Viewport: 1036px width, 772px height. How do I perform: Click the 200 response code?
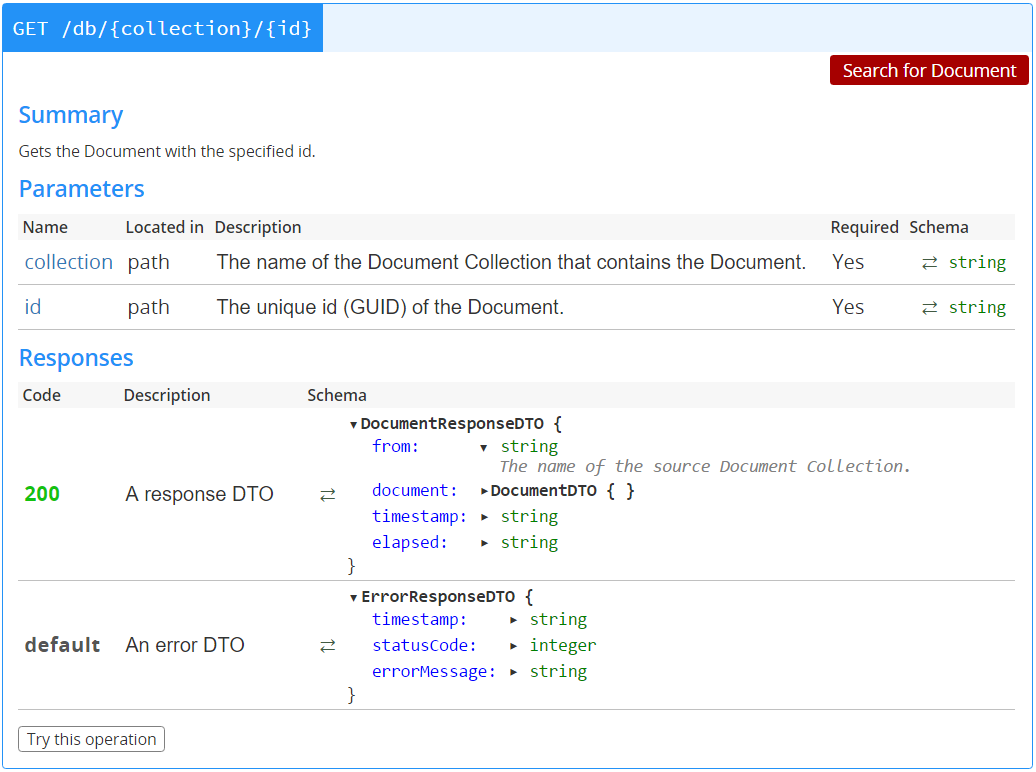coord(42,494)
